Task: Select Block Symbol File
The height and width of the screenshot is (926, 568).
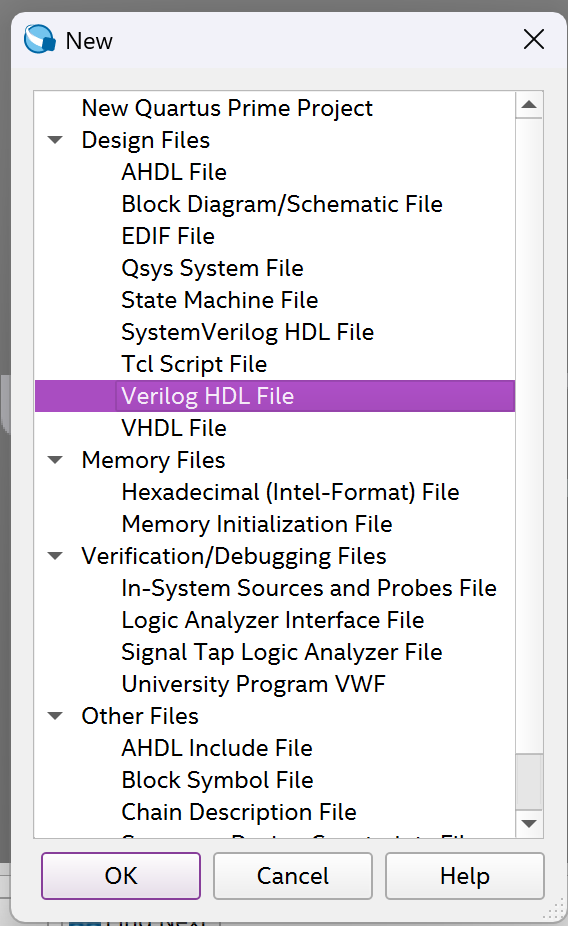Action: point(217,780)
